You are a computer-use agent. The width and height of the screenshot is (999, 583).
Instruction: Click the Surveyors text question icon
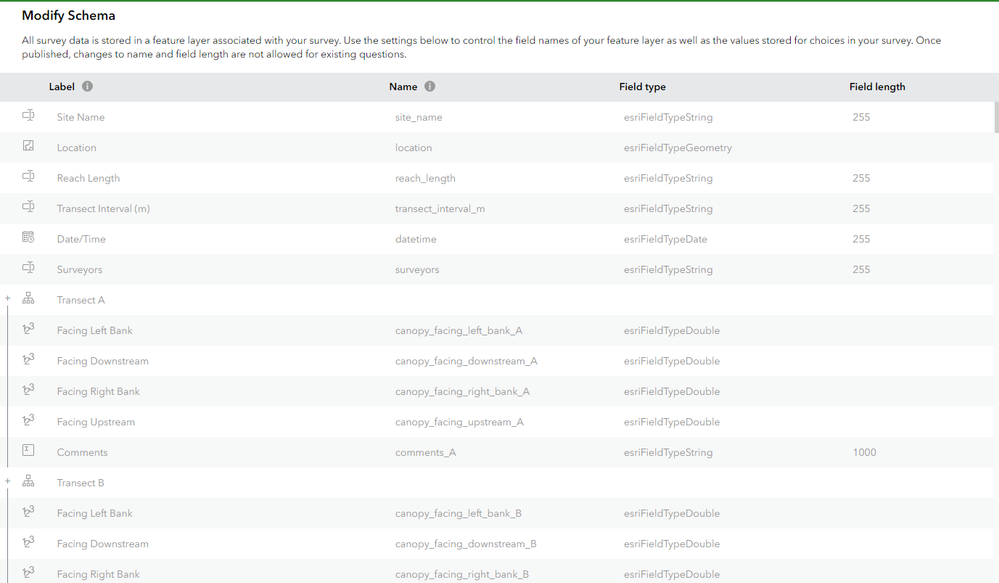coord(28,269)
